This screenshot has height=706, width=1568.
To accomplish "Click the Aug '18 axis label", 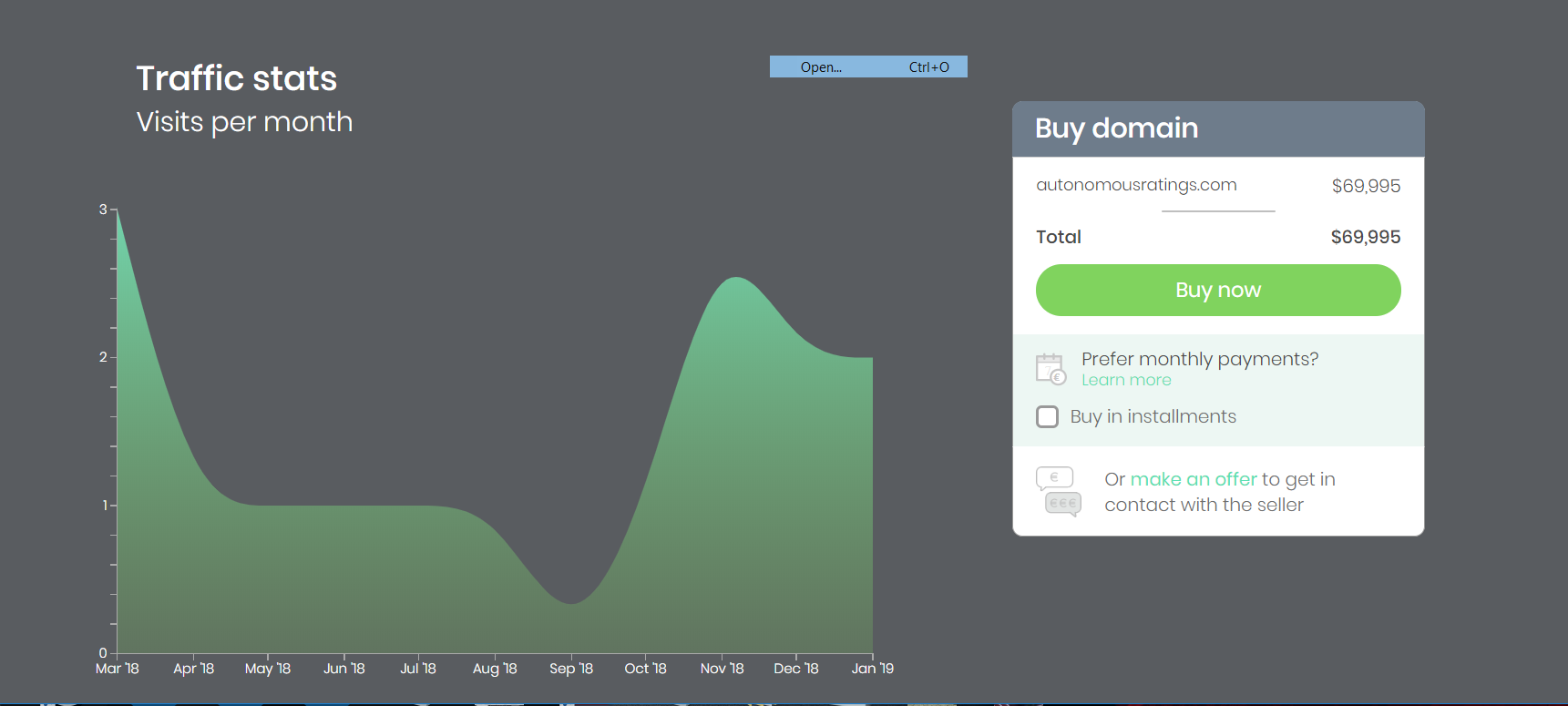I will [495, 669].
